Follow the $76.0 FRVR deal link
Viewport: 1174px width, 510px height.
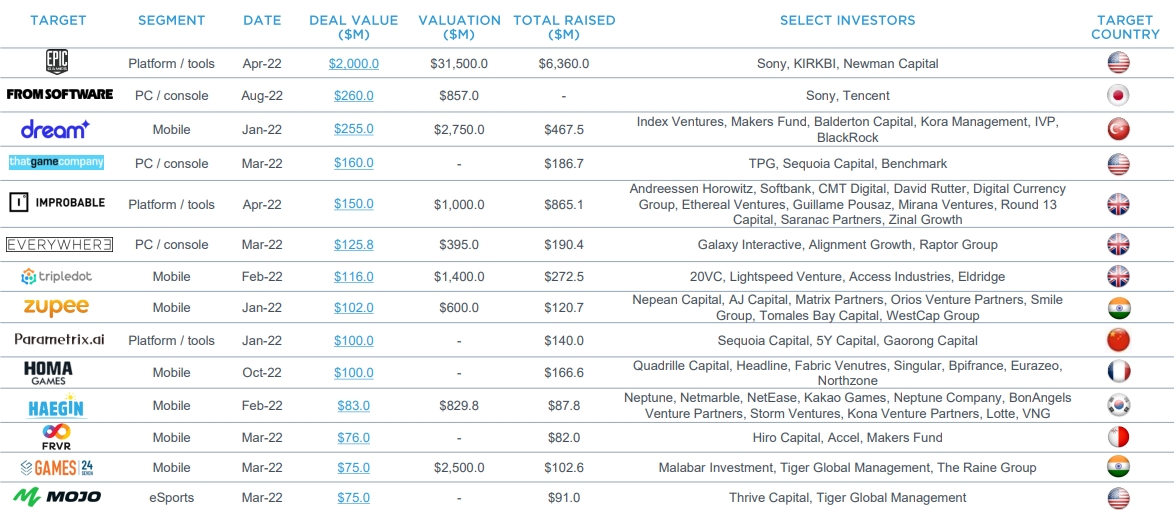354,438
